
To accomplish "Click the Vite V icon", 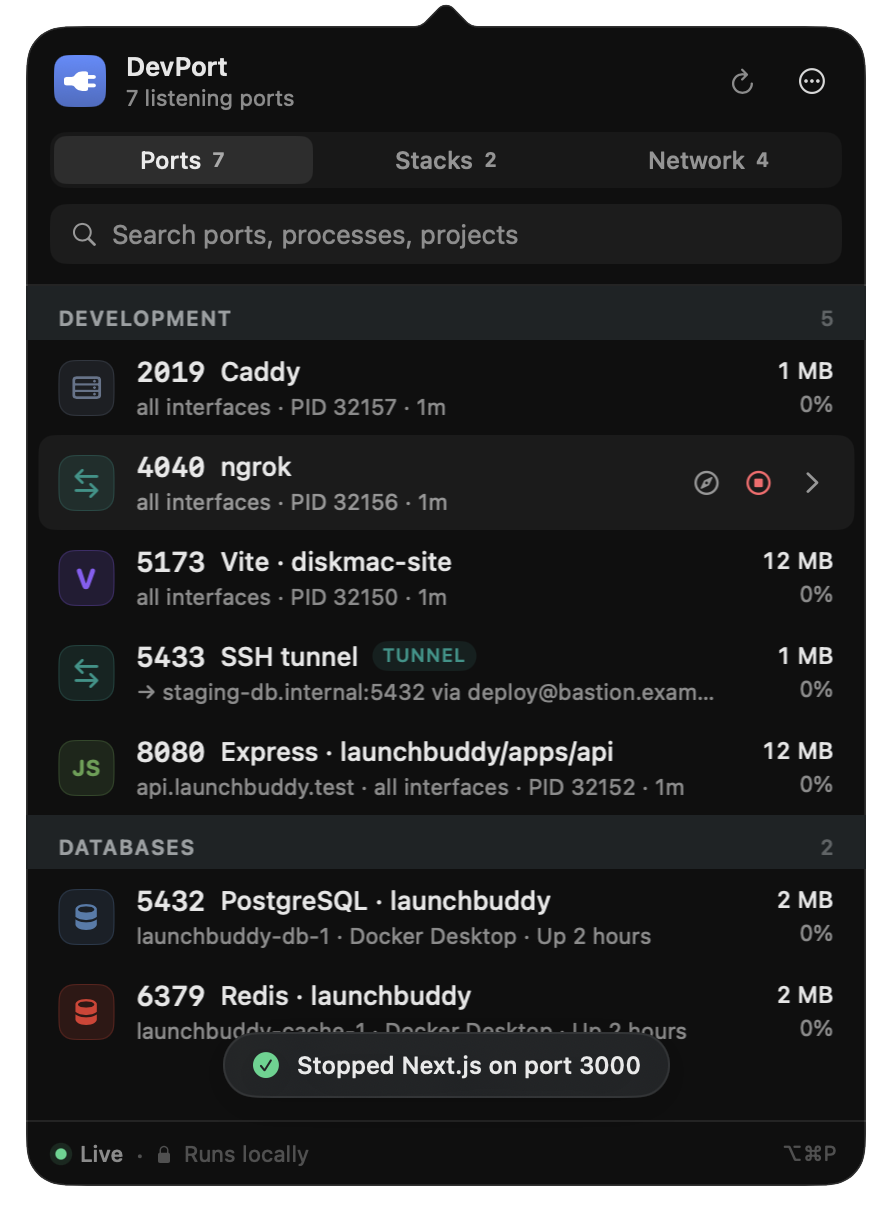I will pyautogui.click(x=86, y=578).
